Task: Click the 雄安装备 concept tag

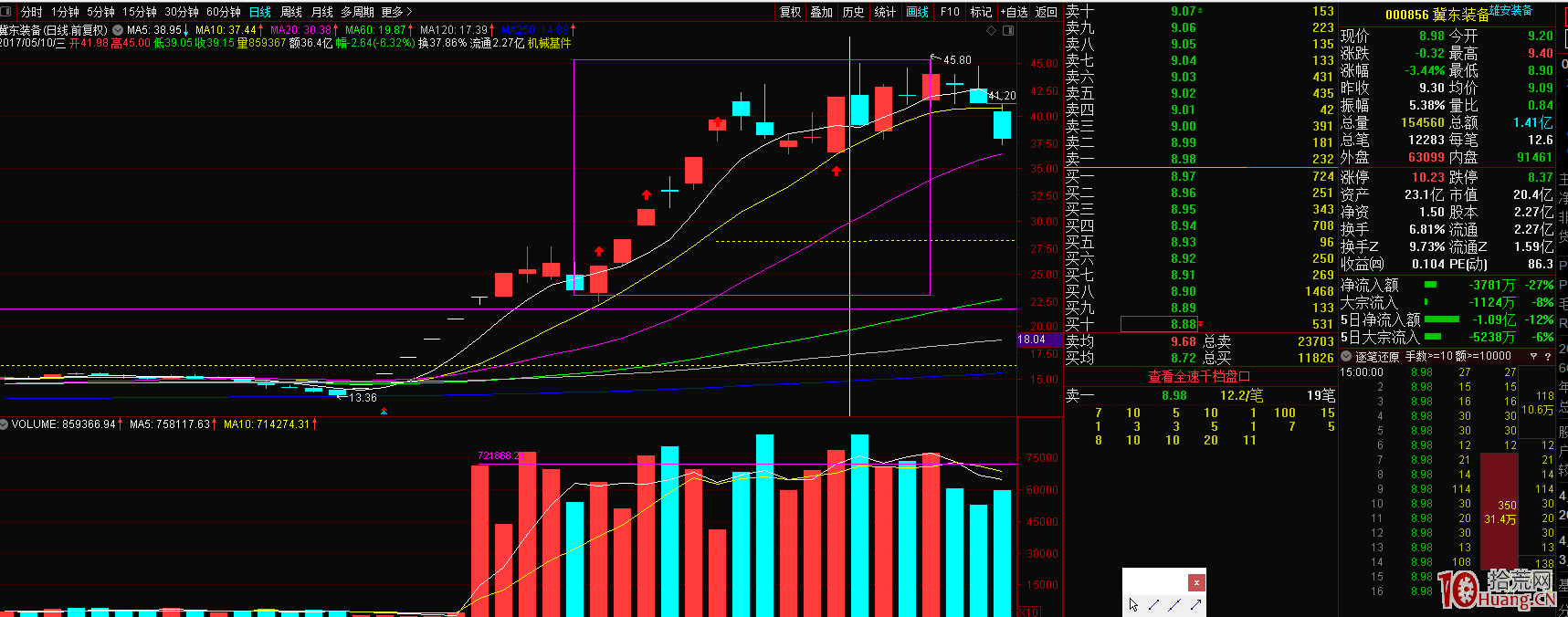Action: (1511, 11)
